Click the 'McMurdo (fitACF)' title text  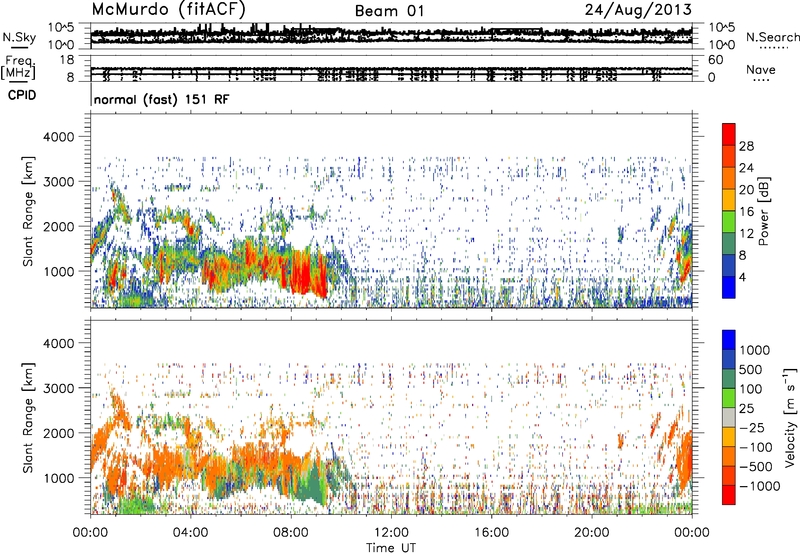[x=168, y=10]
